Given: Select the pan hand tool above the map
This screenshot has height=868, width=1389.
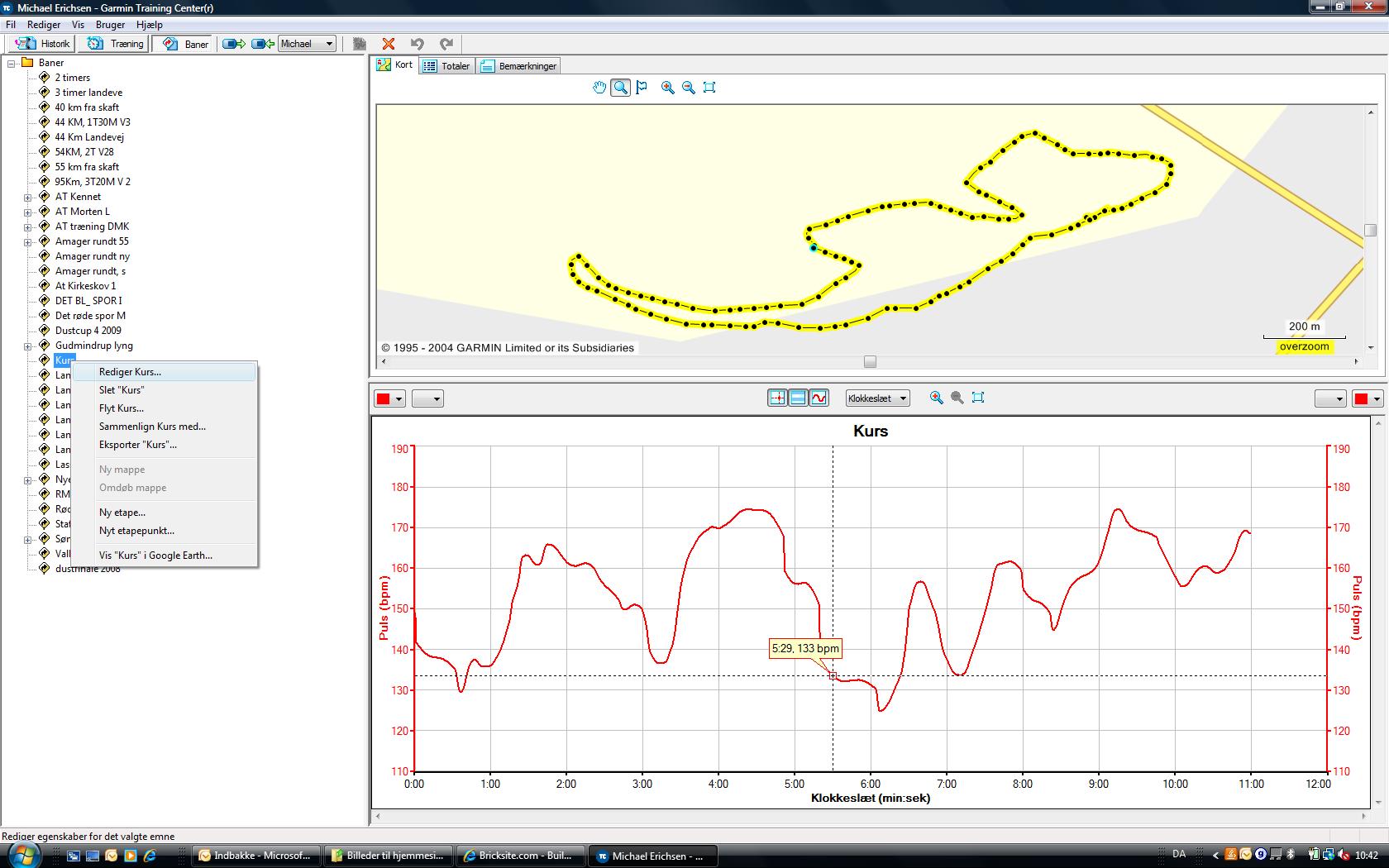Looking at the screenshot, I should point(599,88).
